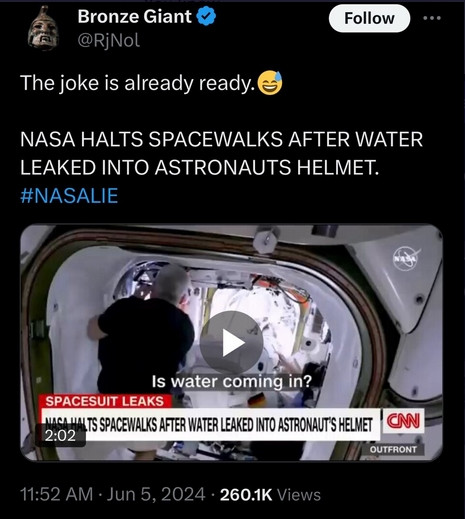This screenshot has height=519, width=465.
Task: Click the tweet text about NASA halting spacewalks
Action: (x=221, y=153)
